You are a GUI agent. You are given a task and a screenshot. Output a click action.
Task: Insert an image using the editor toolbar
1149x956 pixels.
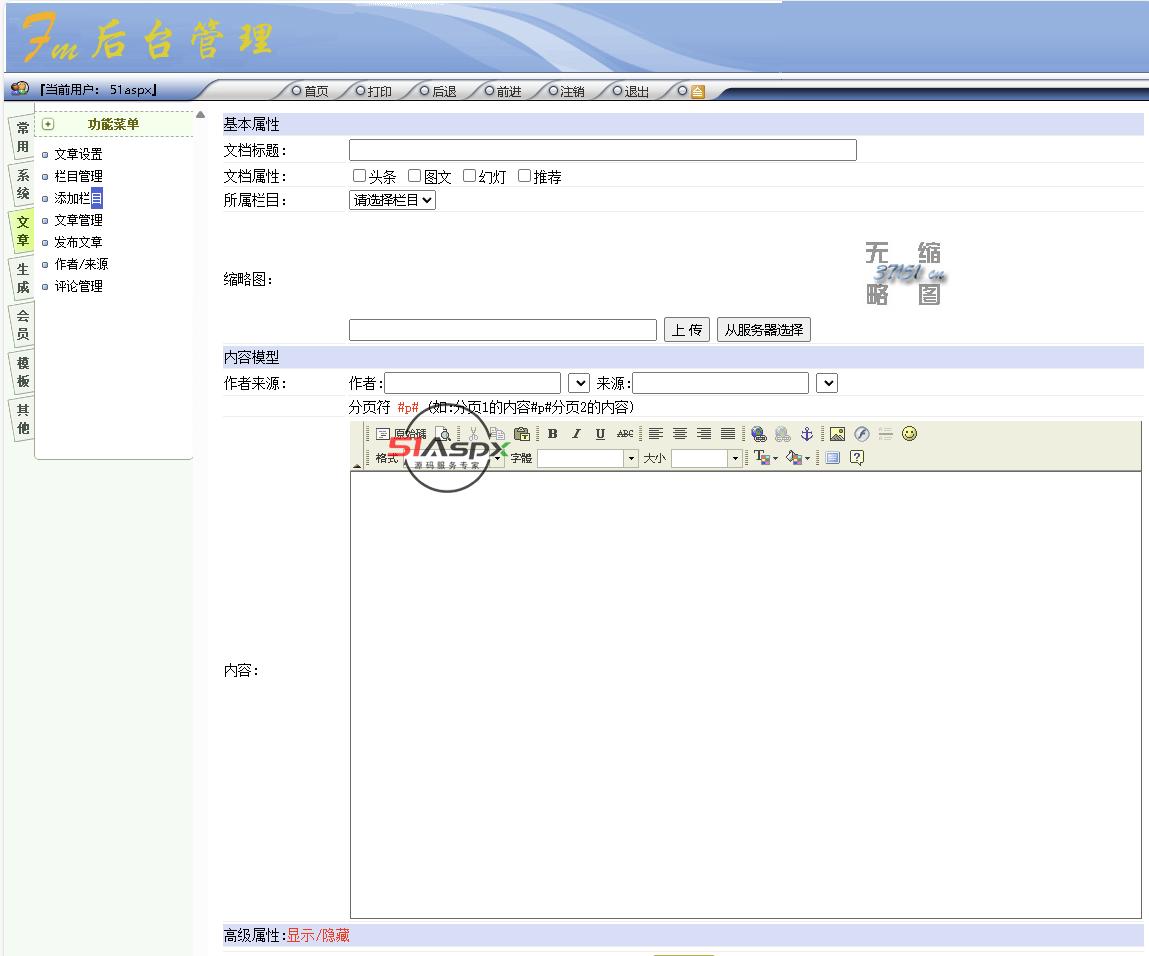click(x=837, y=434)
